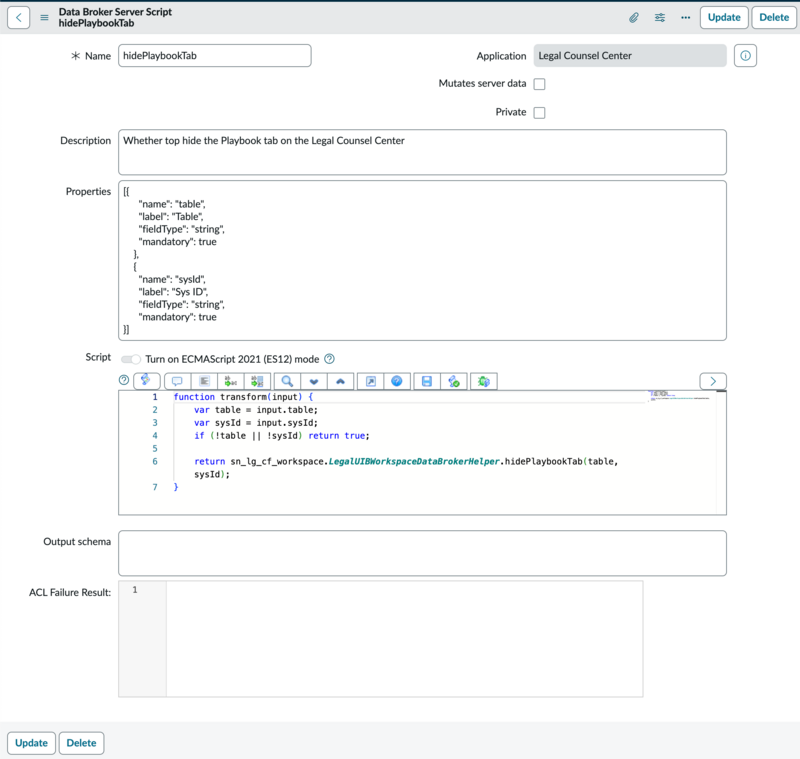Click the 'function transform(input) {' code line
Viewport: 800px width, 759px height.
243,397
